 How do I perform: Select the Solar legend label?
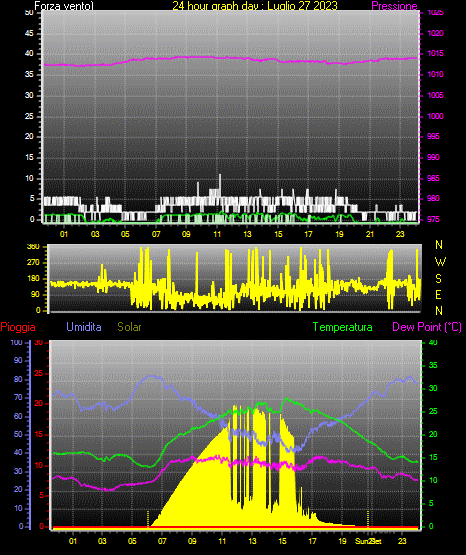[x=129, y=327]
